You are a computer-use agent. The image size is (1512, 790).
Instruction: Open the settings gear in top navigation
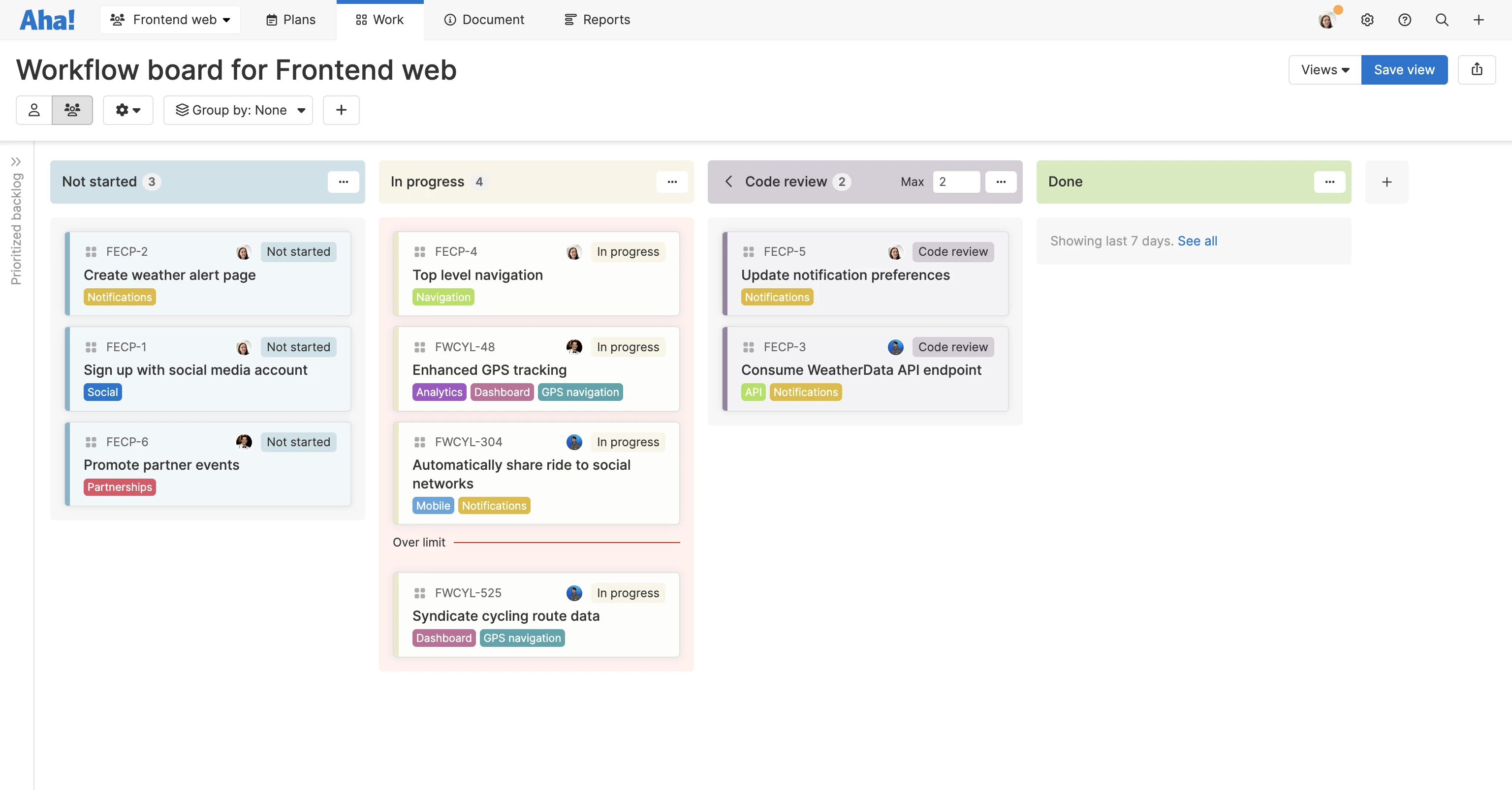click(x=1367, y=20)
